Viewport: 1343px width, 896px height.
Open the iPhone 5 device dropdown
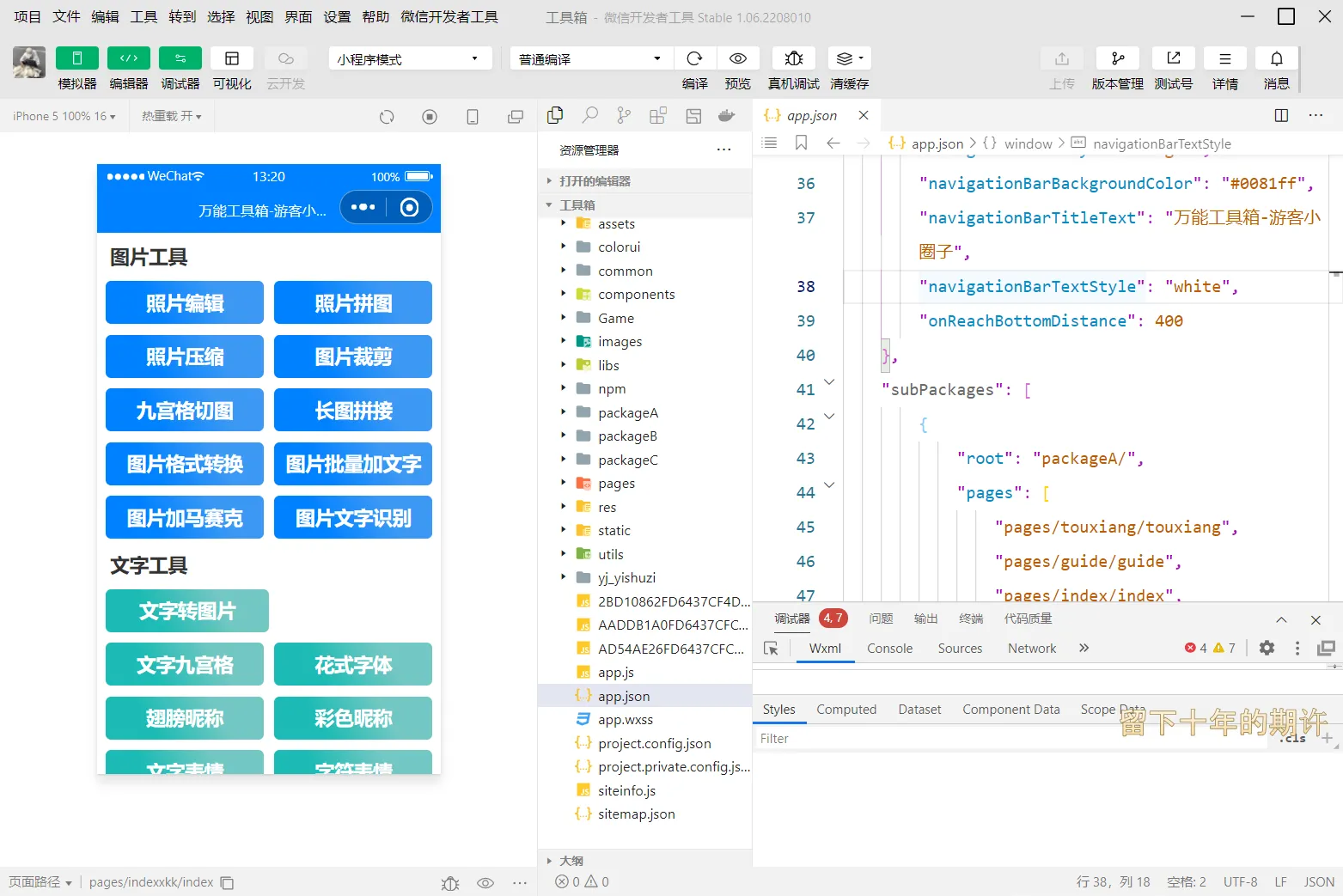[64, 116]
